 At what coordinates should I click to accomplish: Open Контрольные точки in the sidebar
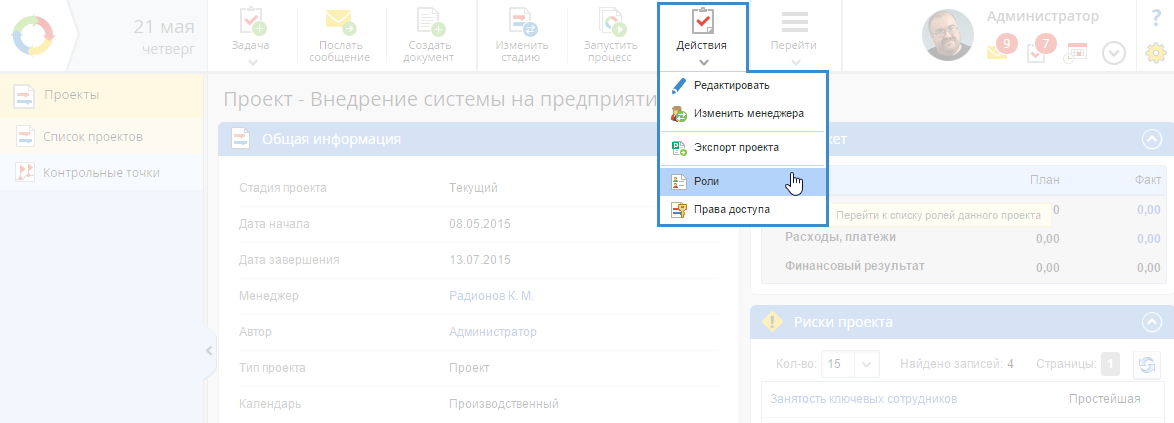pyautogui.click(x=100, y=172)
